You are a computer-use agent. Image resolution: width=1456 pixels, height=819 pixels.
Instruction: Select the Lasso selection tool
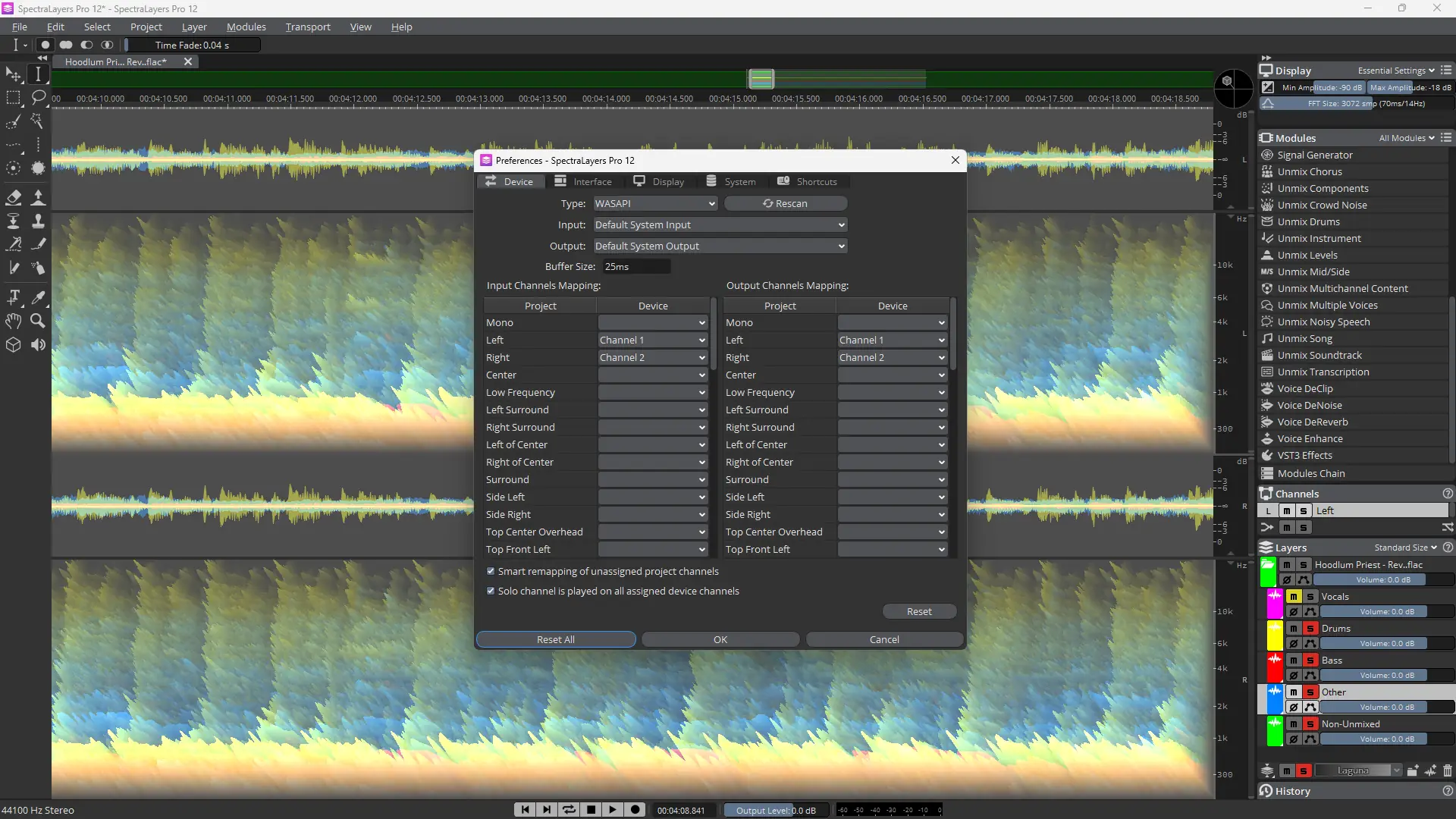[x=38, y=97]
